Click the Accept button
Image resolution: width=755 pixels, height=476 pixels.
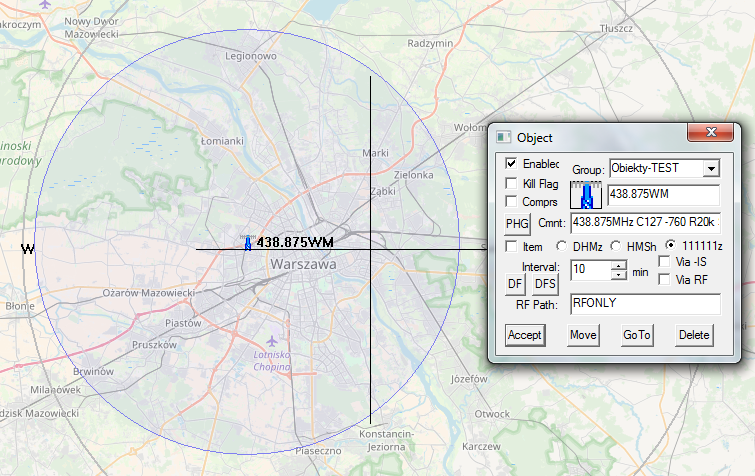pyautogui.click(x=524, y=335)
